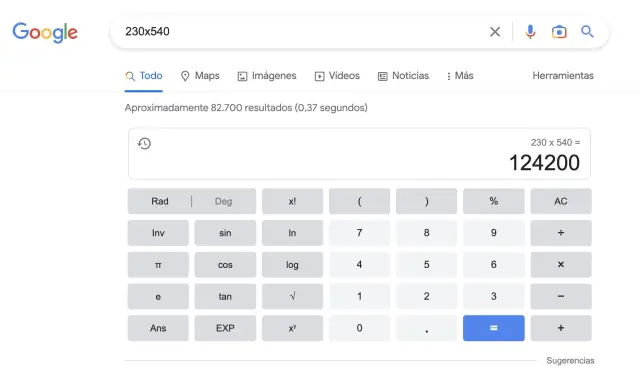
Task: Open the Sugerencias feedback link
Action: click(570, 361)
